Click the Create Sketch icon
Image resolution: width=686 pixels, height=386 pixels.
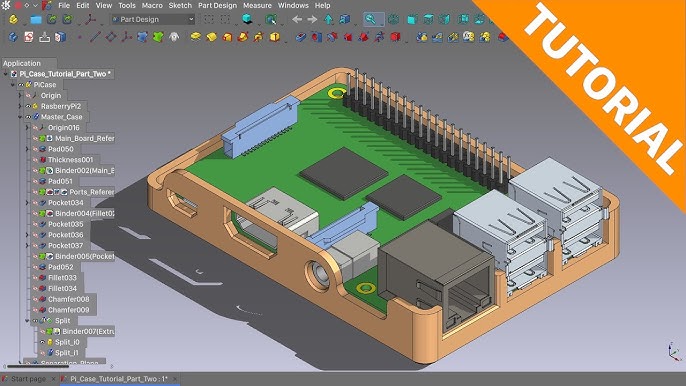tap(29, 37)
